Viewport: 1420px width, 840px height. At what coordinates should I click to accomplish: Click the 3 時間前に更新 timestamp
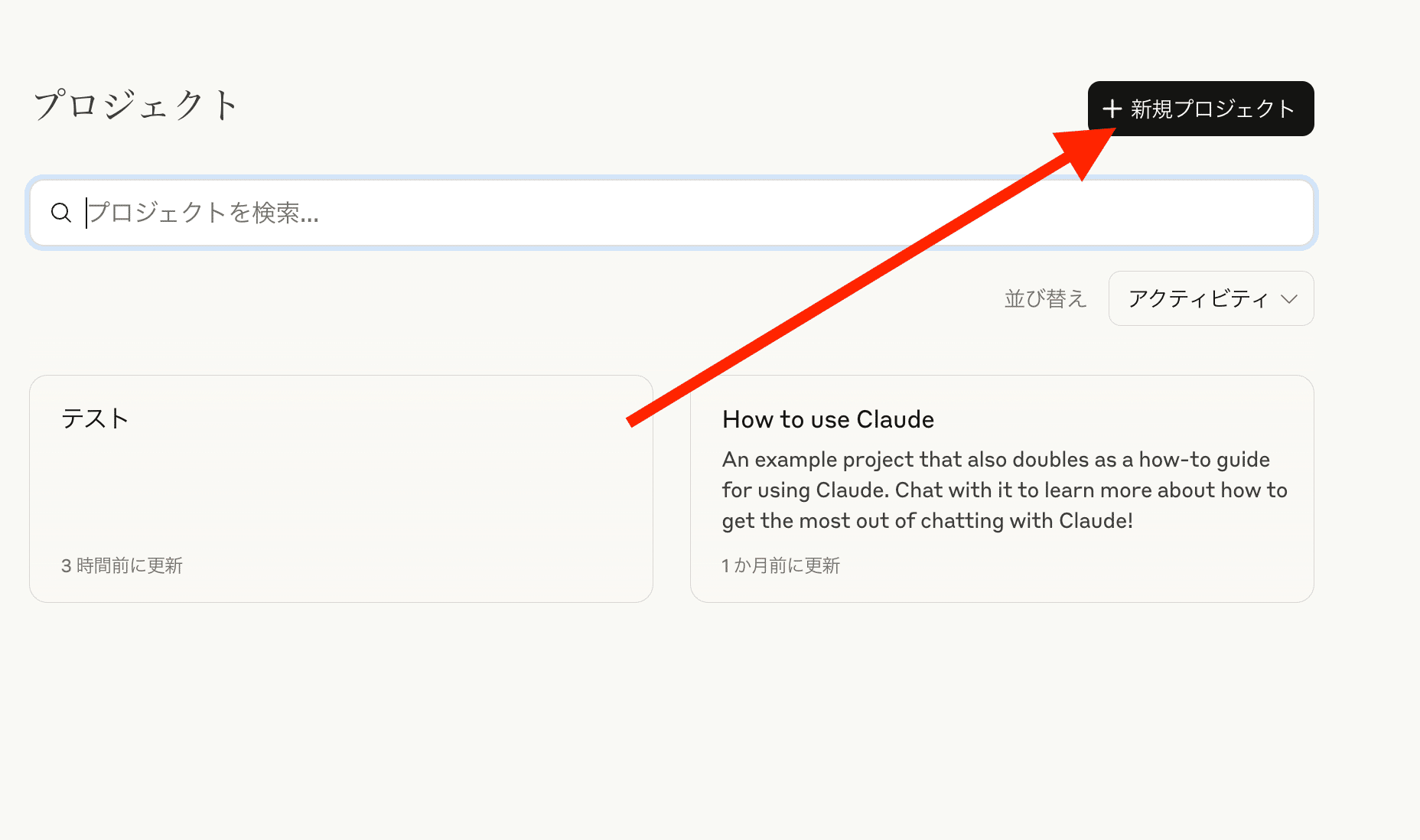pos(122,565)
